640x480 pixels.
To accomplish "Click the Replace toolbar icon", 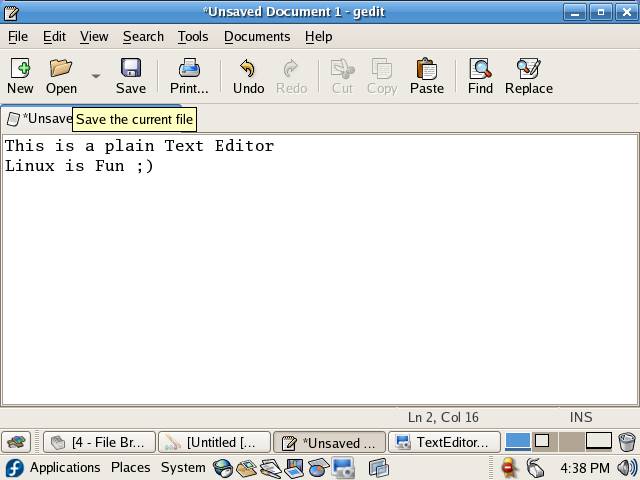I will [x=528, y=68].
